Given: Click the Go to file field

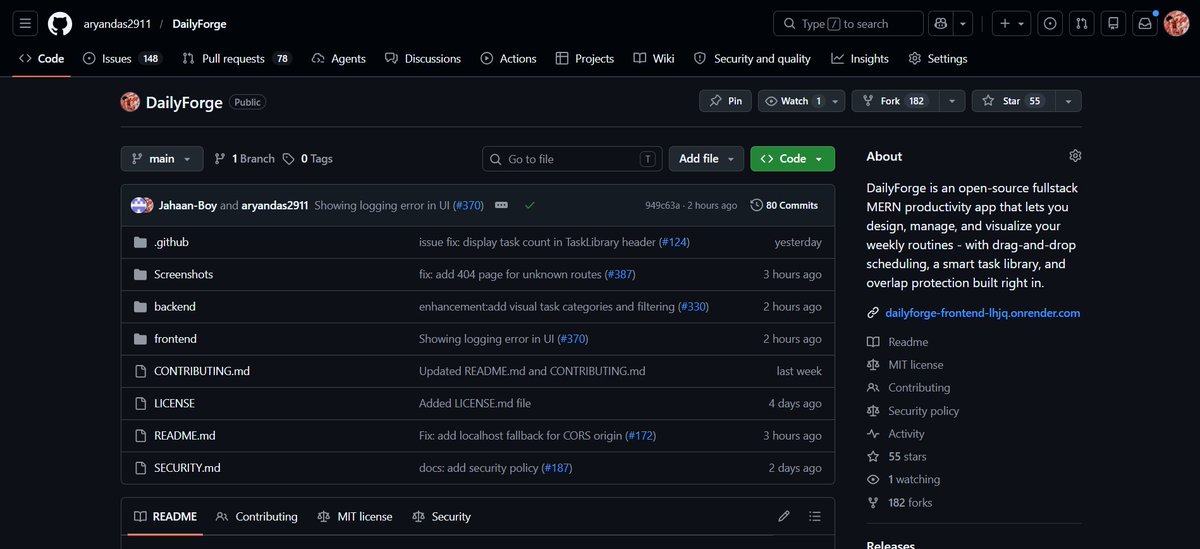Looking at the screenshot, I should 572,159.
